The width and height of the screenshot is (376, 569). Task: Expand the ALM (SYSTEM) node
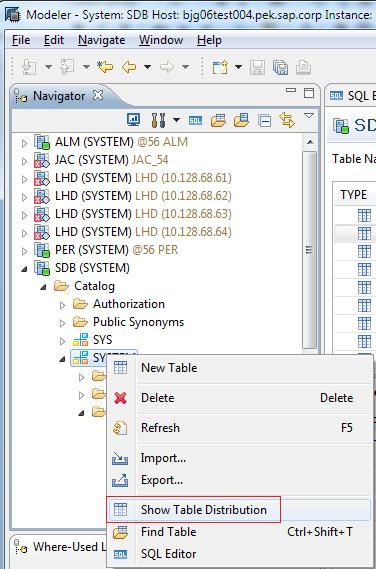(24, 142)
